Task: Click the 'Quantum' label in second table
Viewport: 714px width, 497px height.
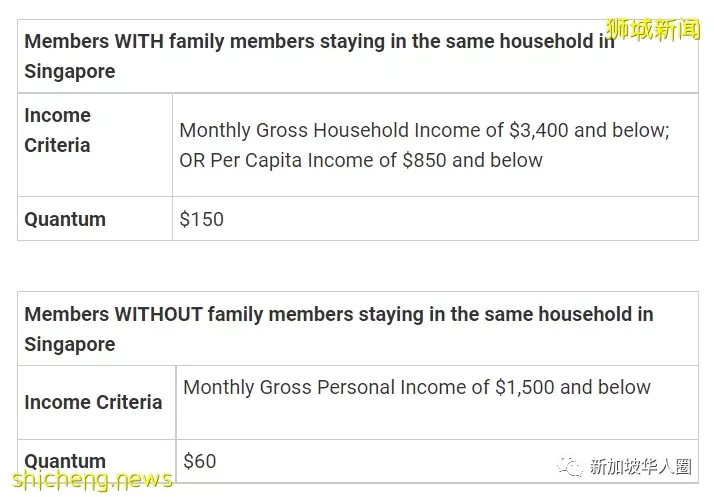Action: 65,461
